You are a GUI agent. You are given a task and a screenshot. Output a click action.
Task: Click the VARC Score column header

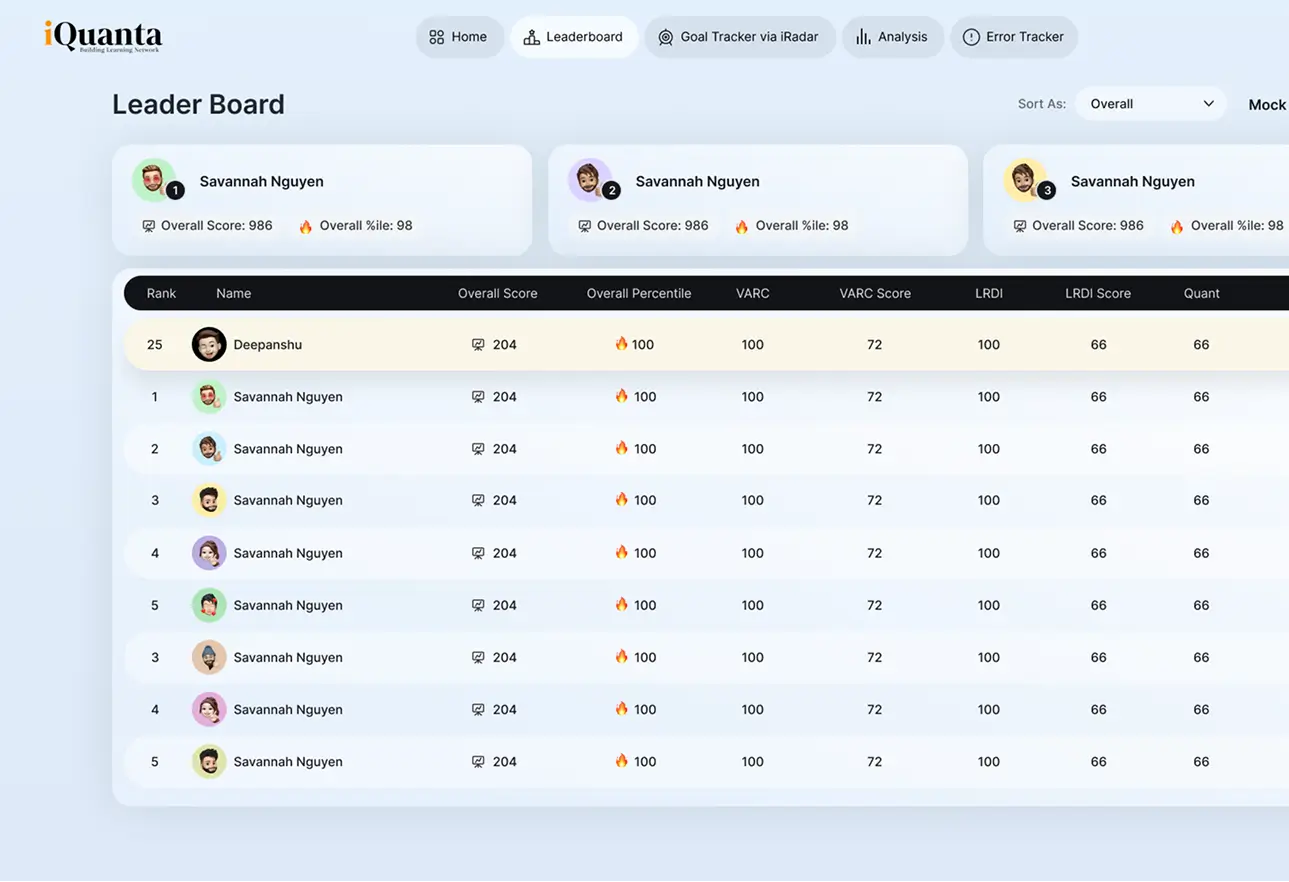875,293
